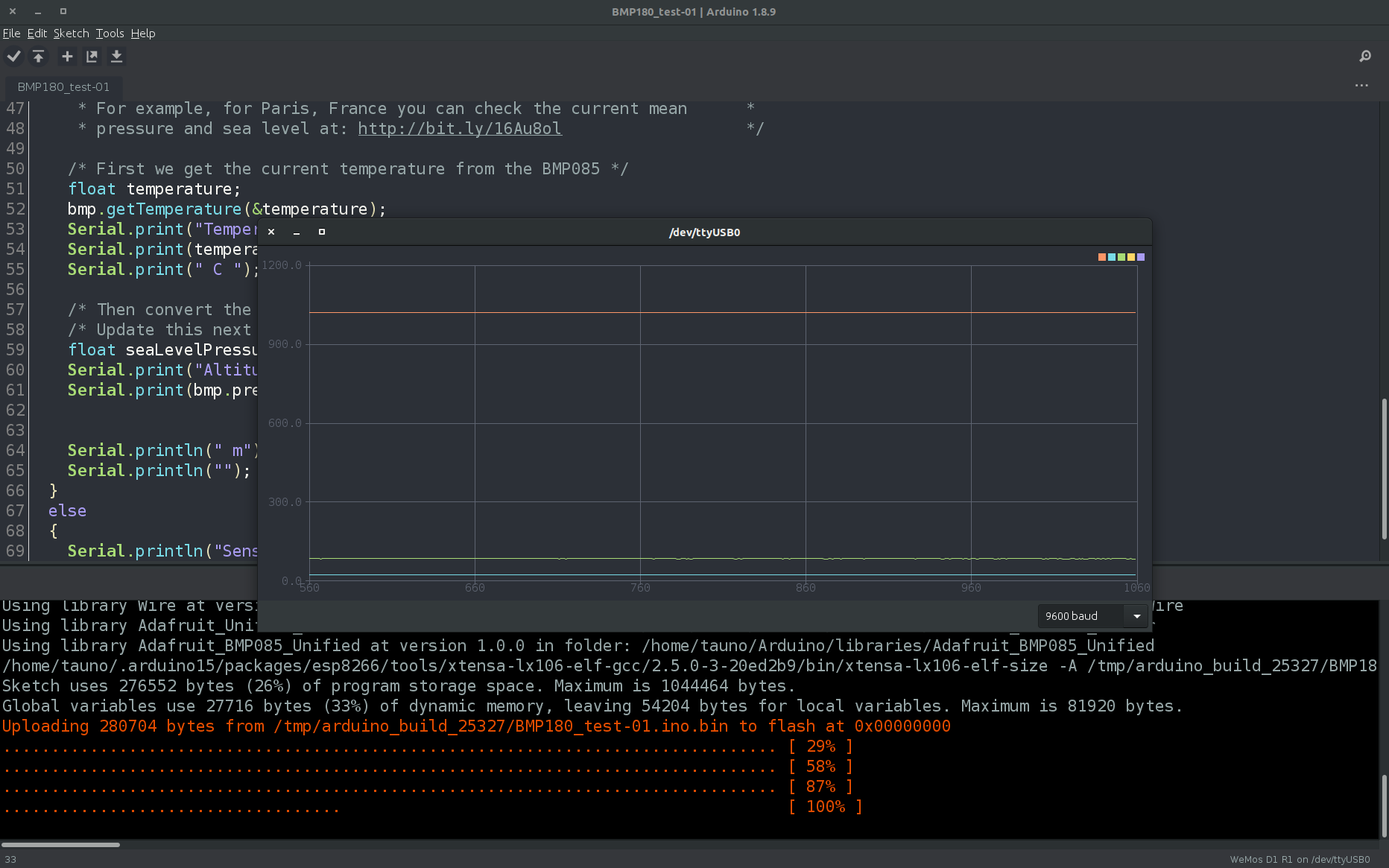The image size is (1389, 868).
Task: Minimize the /dev/ttyUSB0 plotter window
Action: click(x=297, y=232)
